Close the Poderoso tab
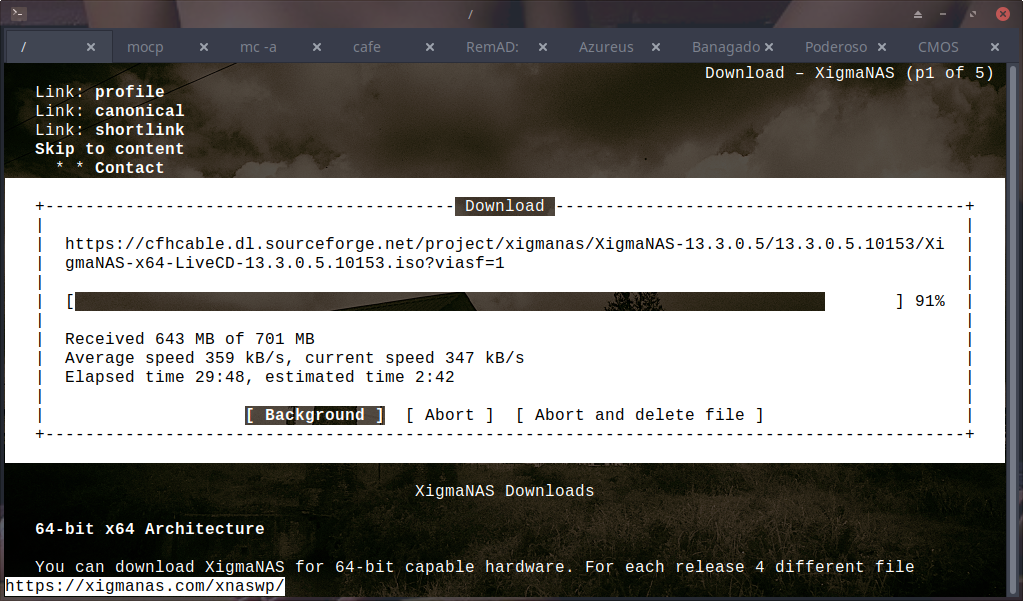 coord(881,47)
